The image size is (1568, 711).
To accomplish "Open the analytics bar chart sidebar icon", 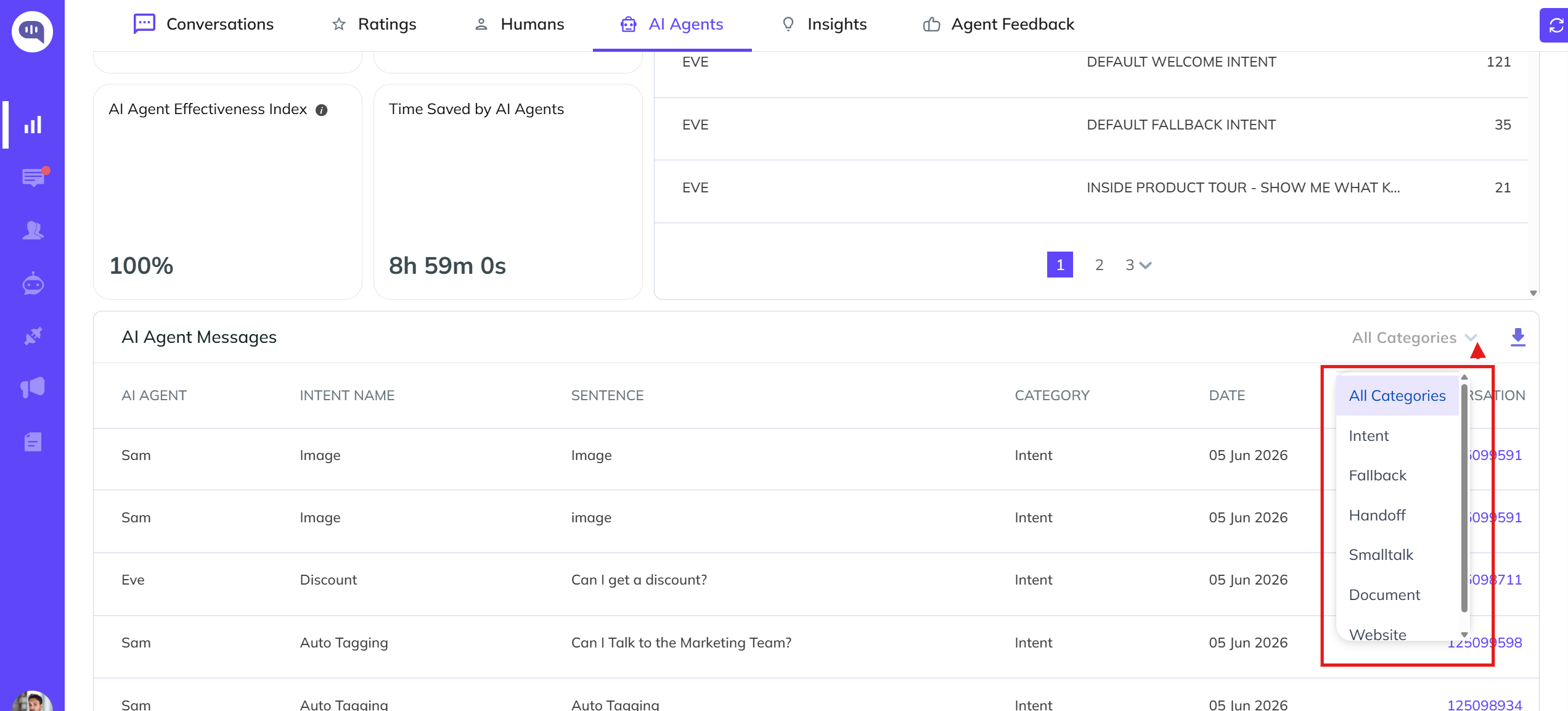I will click(x=33, y=125).
